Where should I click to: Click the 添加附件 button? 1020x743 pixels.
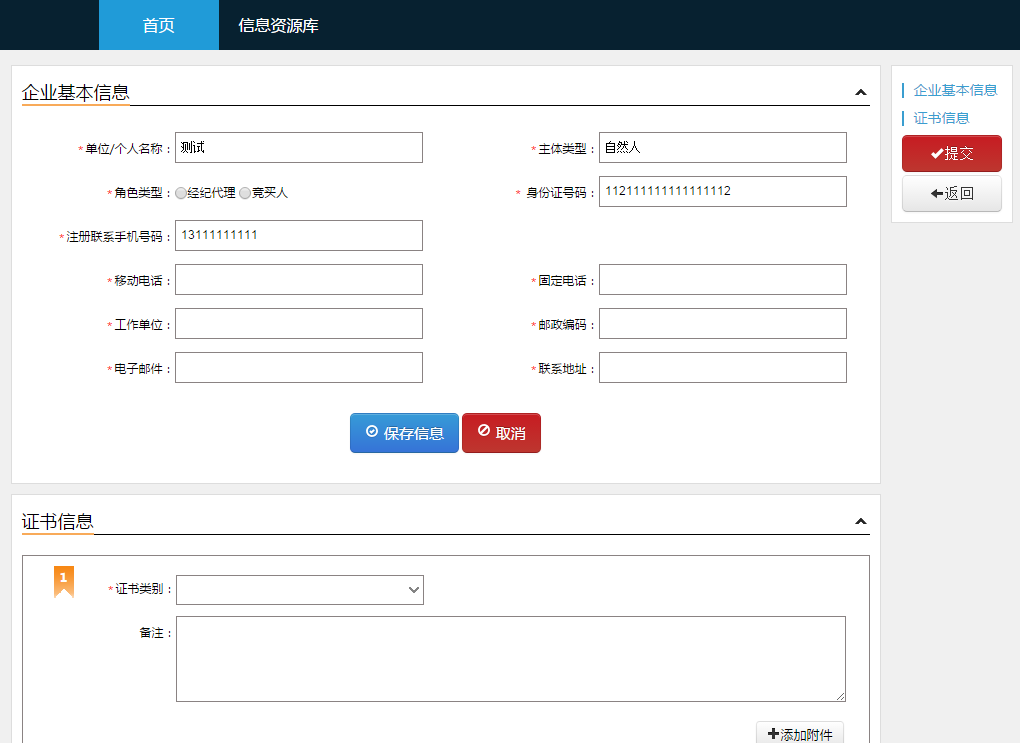800,734
